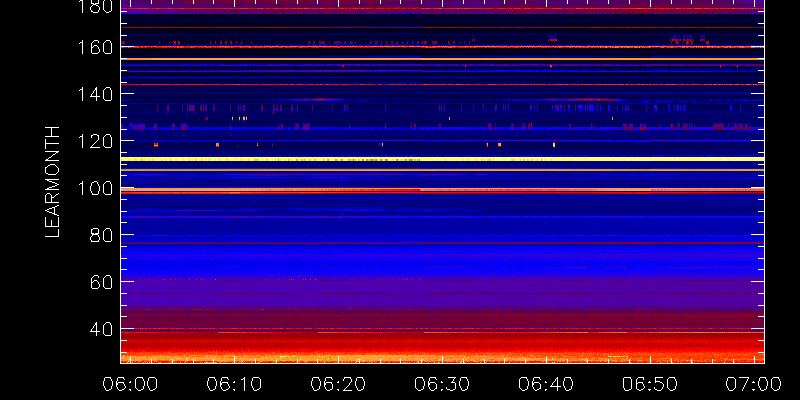Click the 06:30 time axis label

[x=442, y=384]
